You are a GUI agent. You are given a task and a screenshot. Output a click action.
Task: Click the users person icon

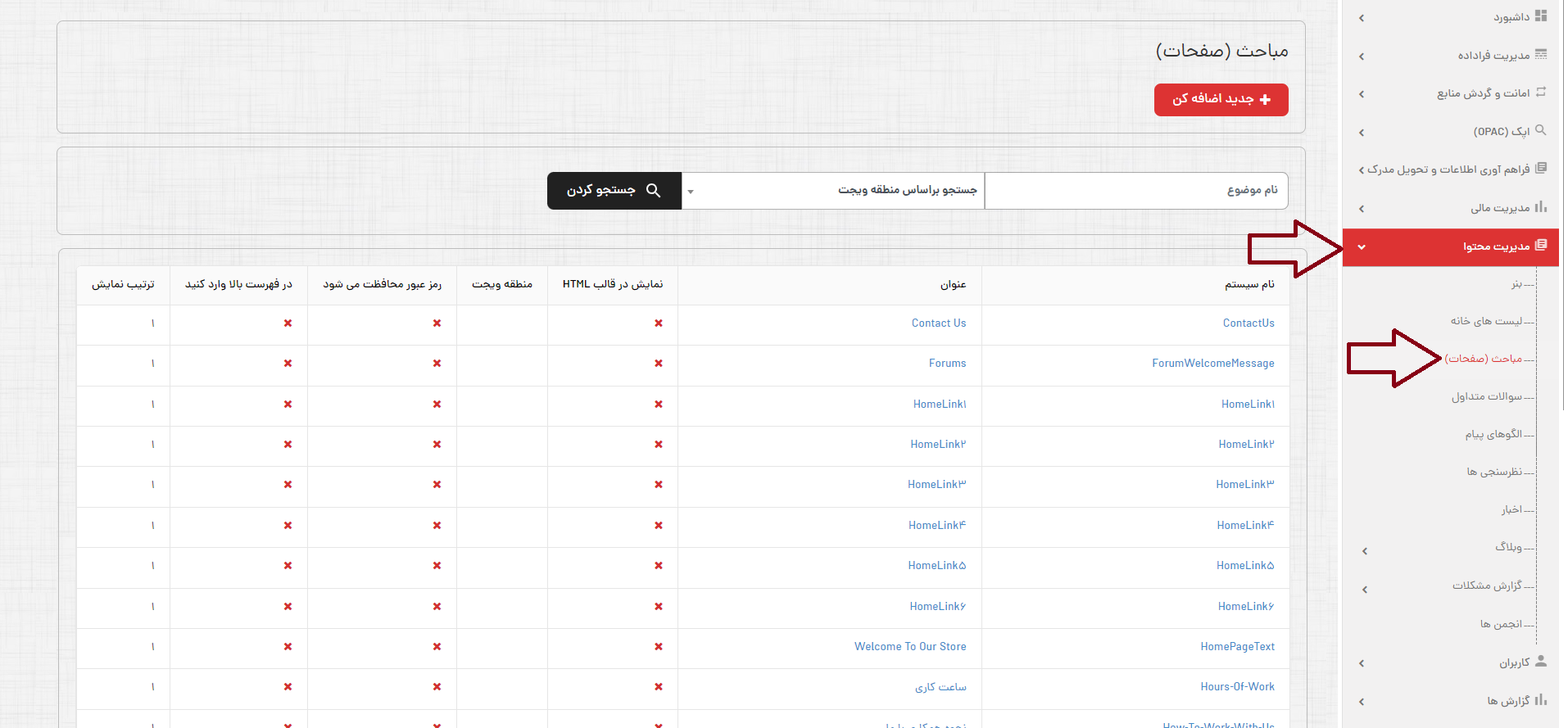pos(1541,662)
